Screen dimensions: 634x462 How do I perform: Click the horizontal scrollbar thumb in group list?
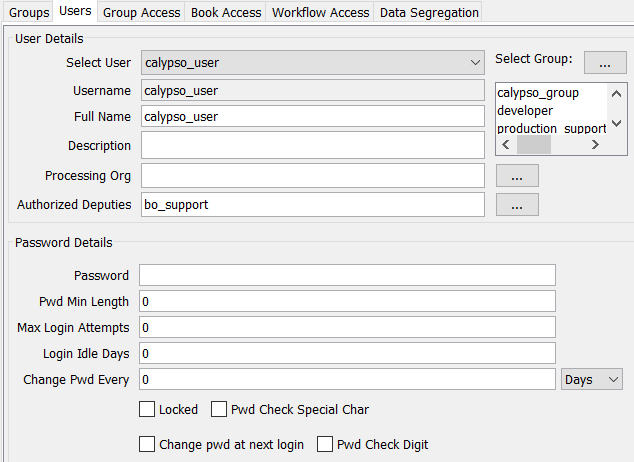coord(534,144)
